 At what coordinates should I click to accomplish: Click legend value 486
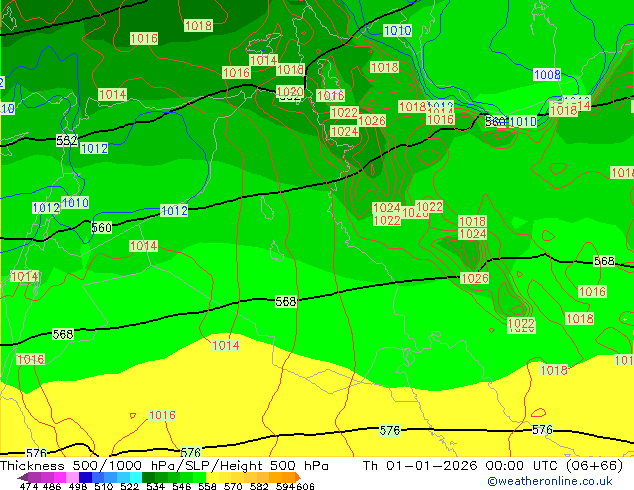(x=52, y=486)
